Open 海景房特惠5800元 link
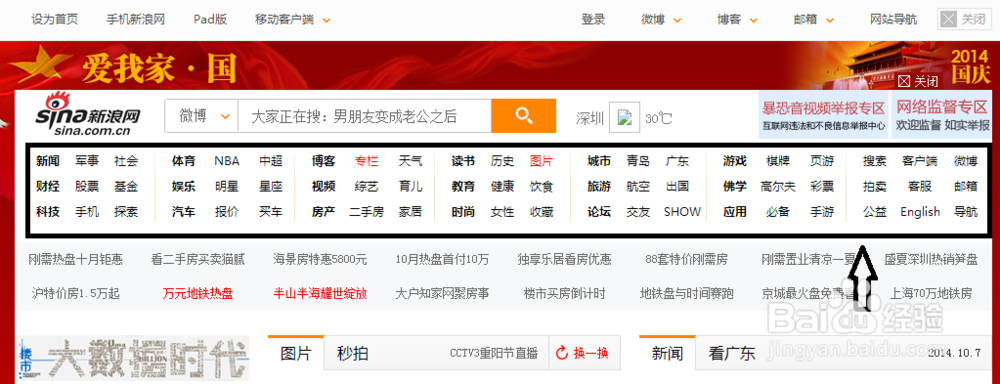Image resolution: width=1000 pixels, height=384 pixels. [320, 260]
